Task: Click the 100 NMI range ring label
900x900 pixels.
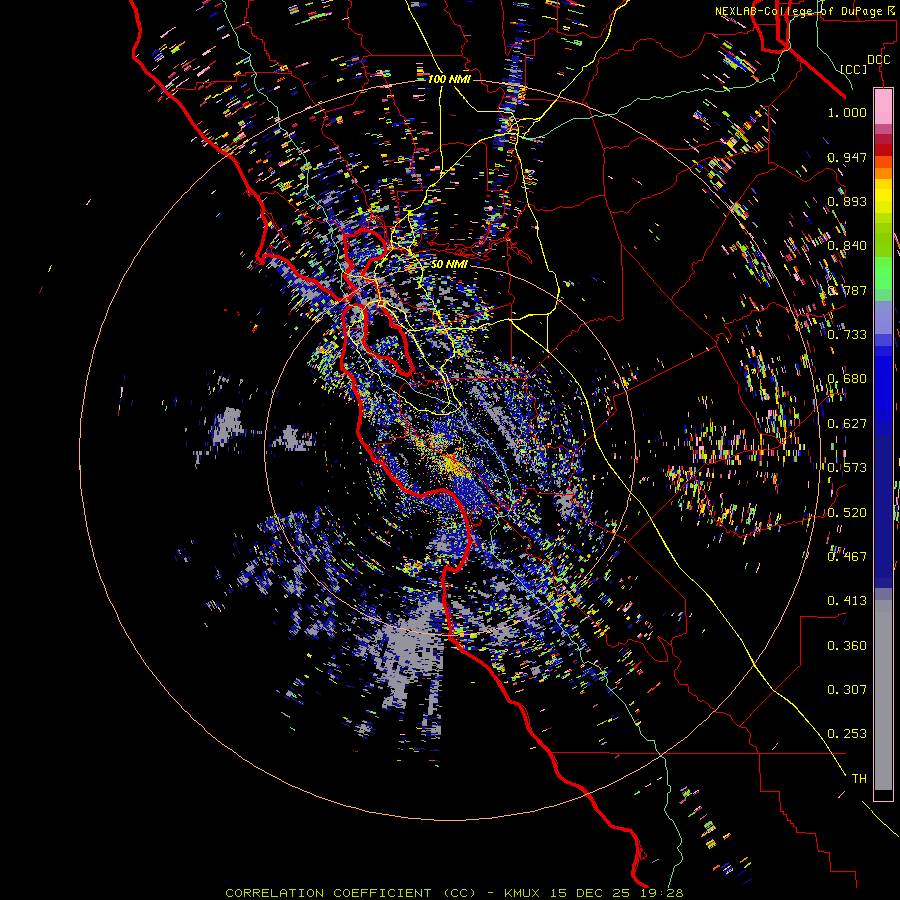Action: [x=449, y=79]
